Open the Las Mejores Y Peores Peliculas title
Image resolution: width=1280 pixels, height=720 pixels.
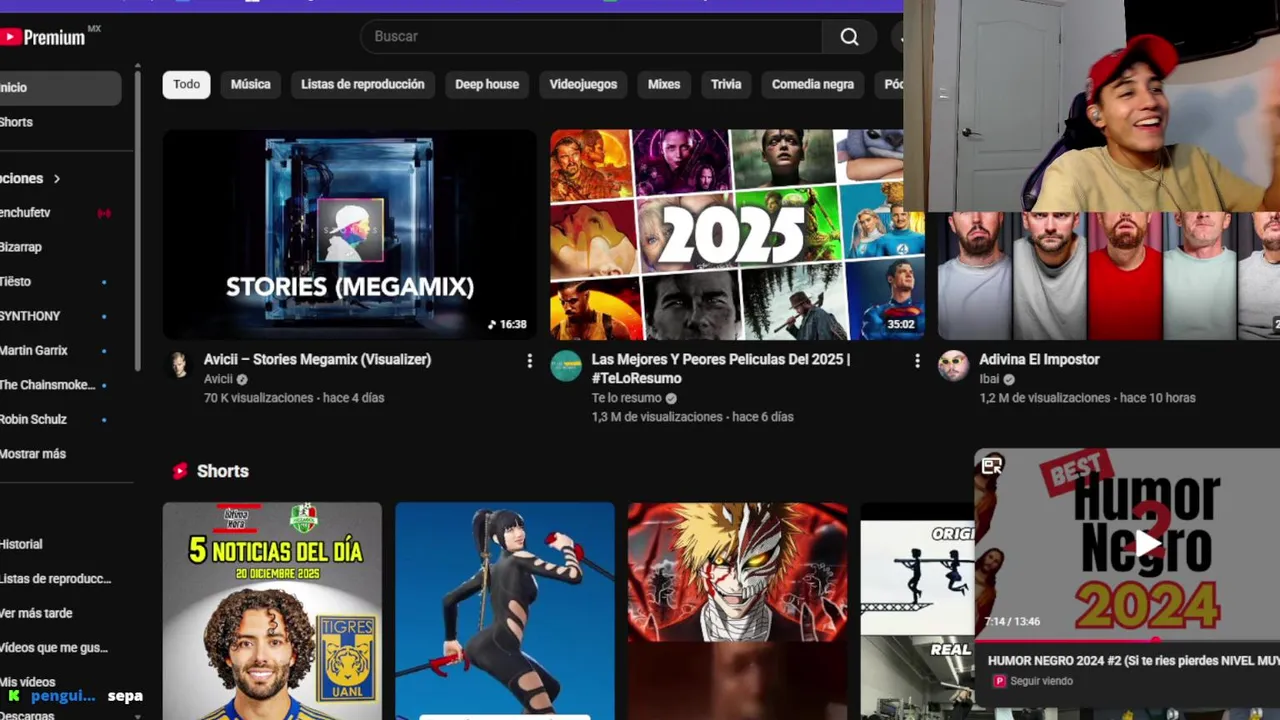pos(721,369)
